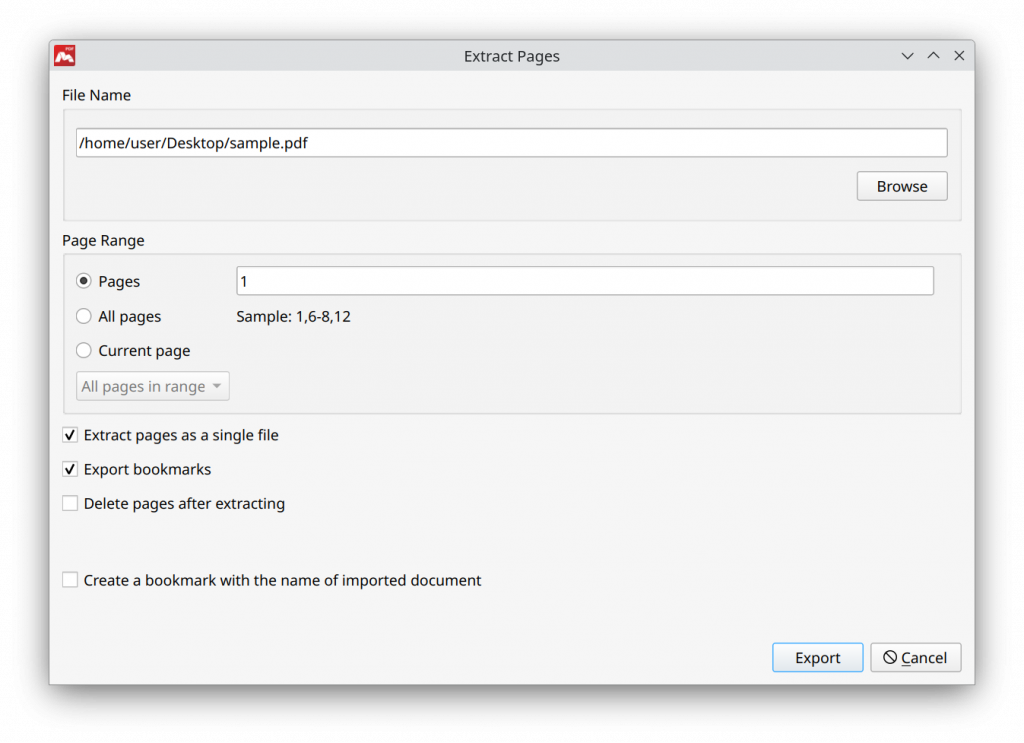Image resolution: width=1024 pixels, height=743 pixels.
Task: Shade the window using the down chevron icon
Action: click(907, 56)
